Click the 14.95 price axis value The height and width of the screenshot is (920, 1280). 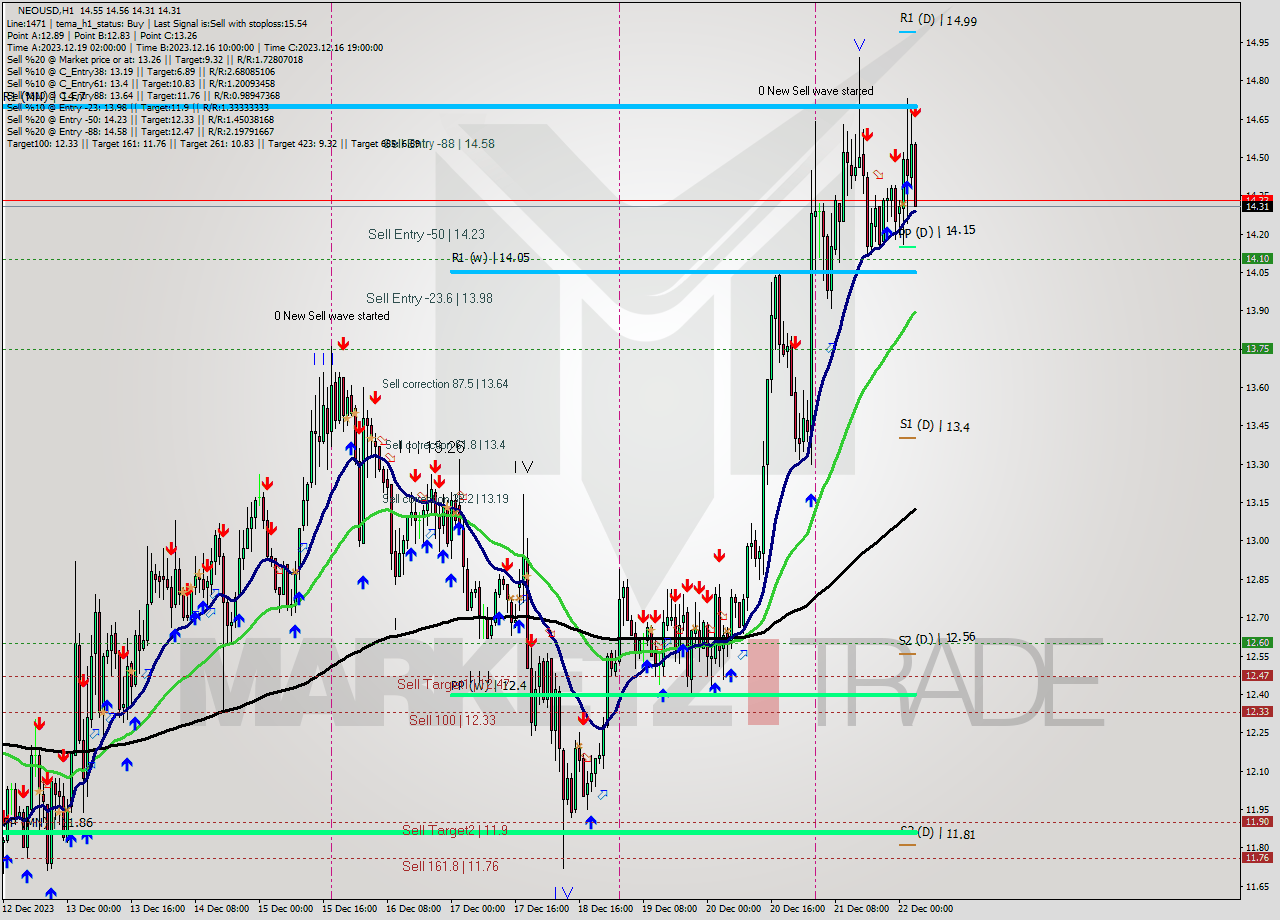(x=1257, y=42)
